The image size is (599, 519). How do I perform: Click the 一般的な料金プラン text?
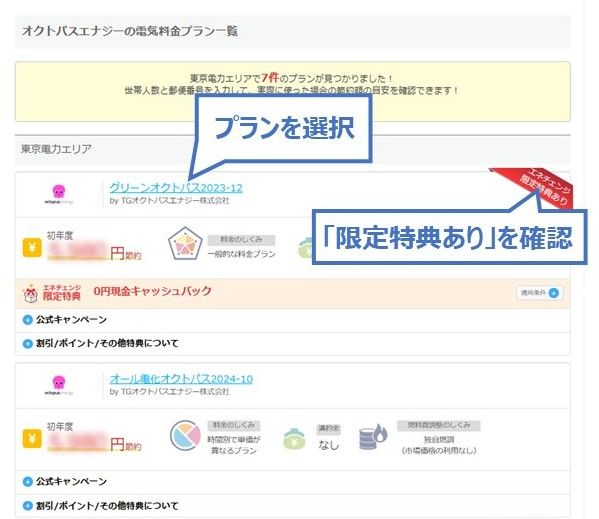[241, 254]
